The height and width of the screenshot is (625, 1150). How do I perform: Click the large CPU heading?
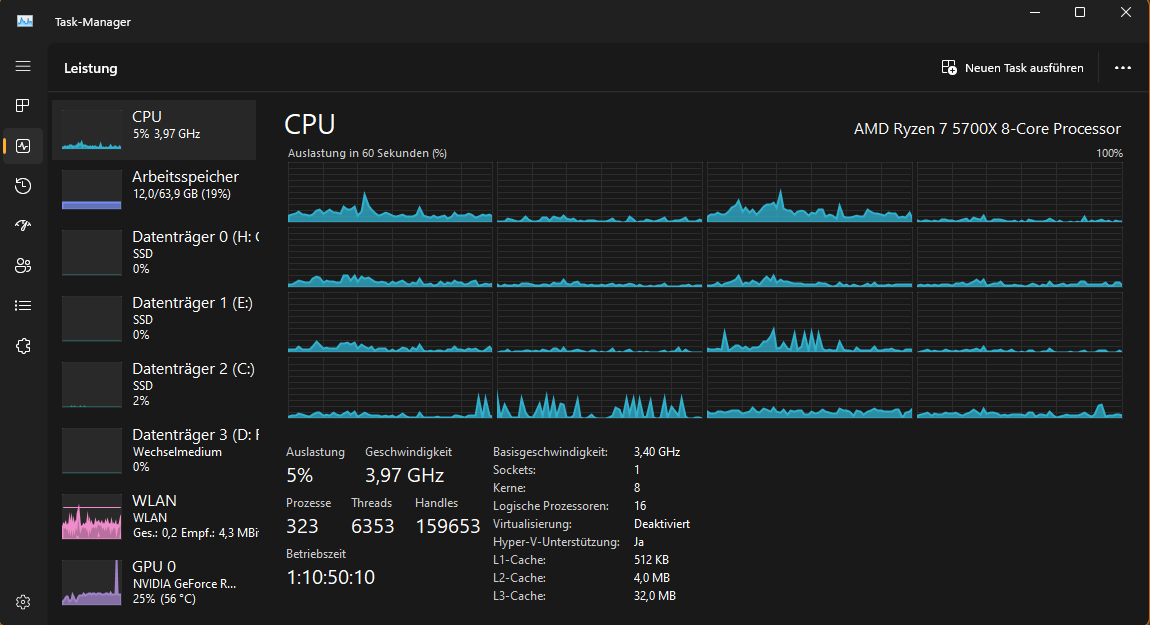[x=310, y=125]
